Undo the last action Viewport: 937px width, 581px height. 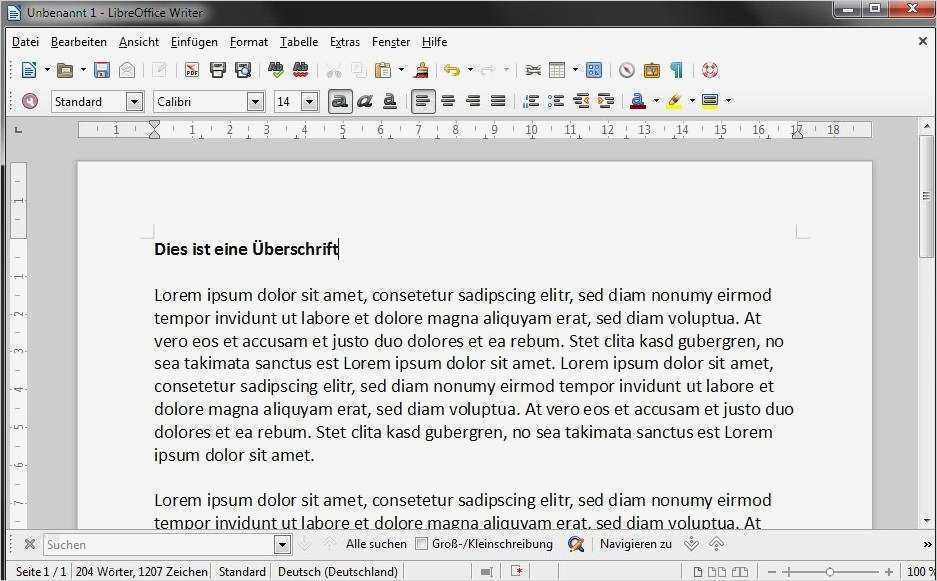coord(452,70)
